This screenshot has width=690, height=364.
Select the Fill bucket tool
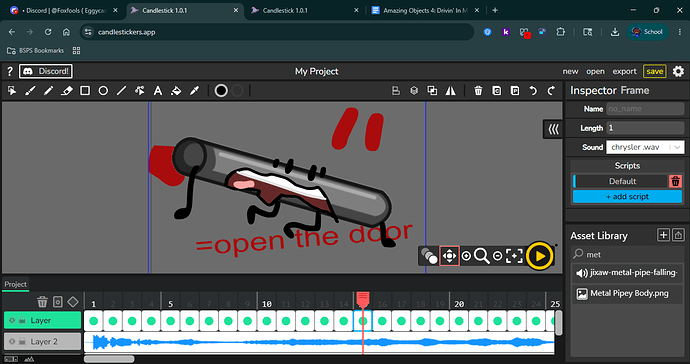point(176,91)
